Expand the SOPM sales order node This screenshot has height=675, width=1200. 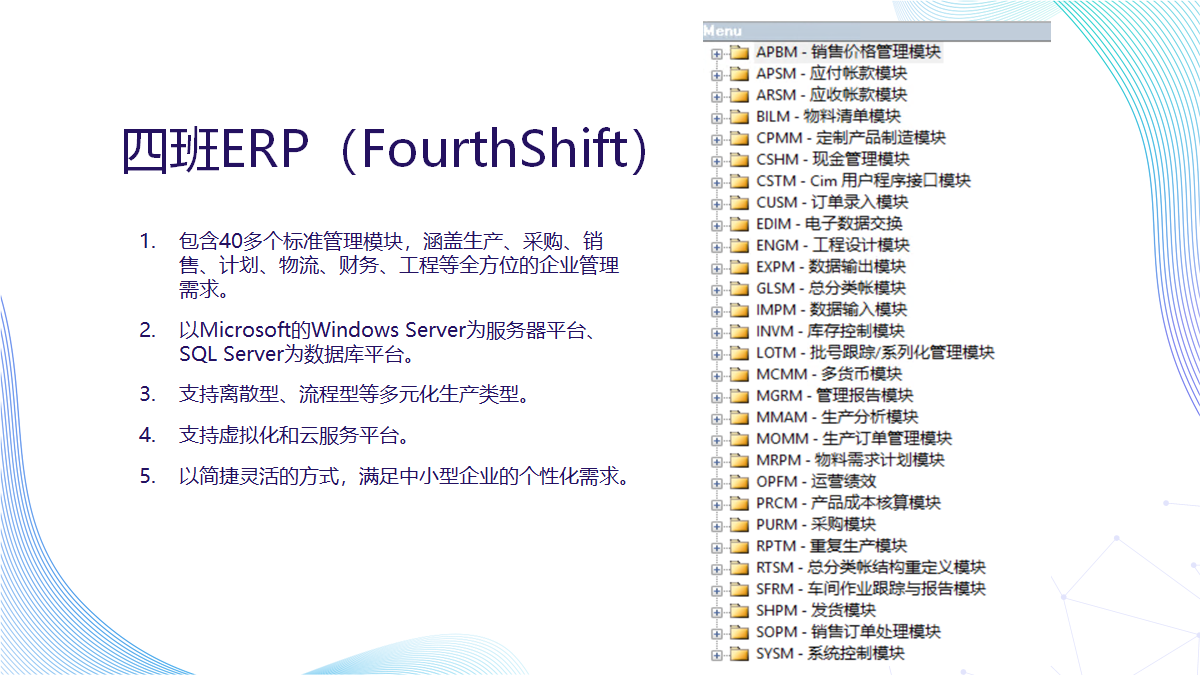point(716,632)
